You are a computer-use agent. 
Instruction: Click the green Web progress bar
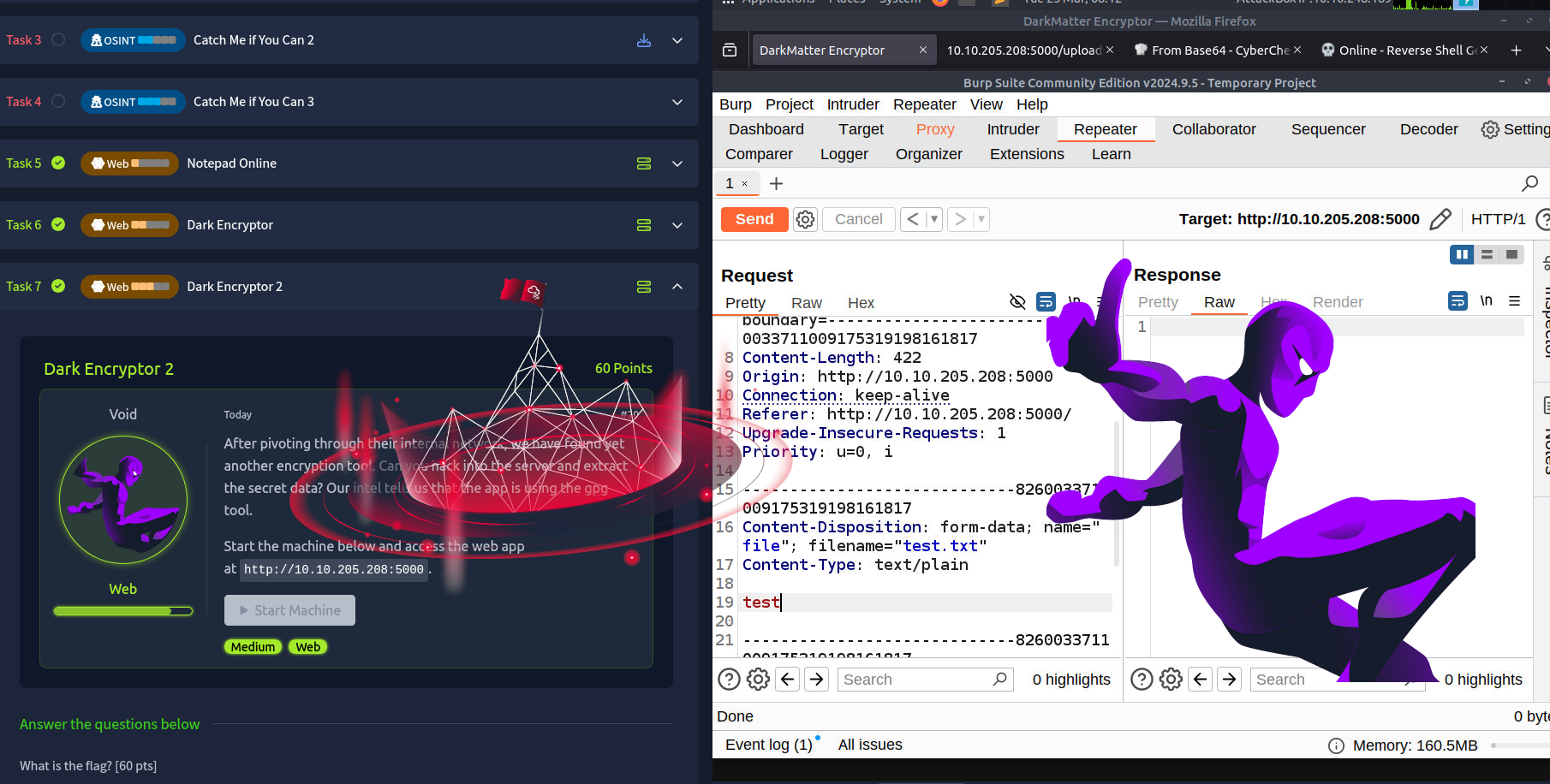point(122,611)
